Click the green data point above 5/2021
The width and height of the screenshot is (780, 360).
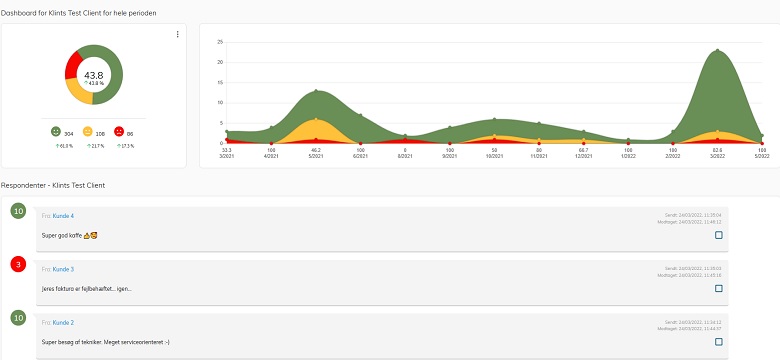[x=316, y=91]
